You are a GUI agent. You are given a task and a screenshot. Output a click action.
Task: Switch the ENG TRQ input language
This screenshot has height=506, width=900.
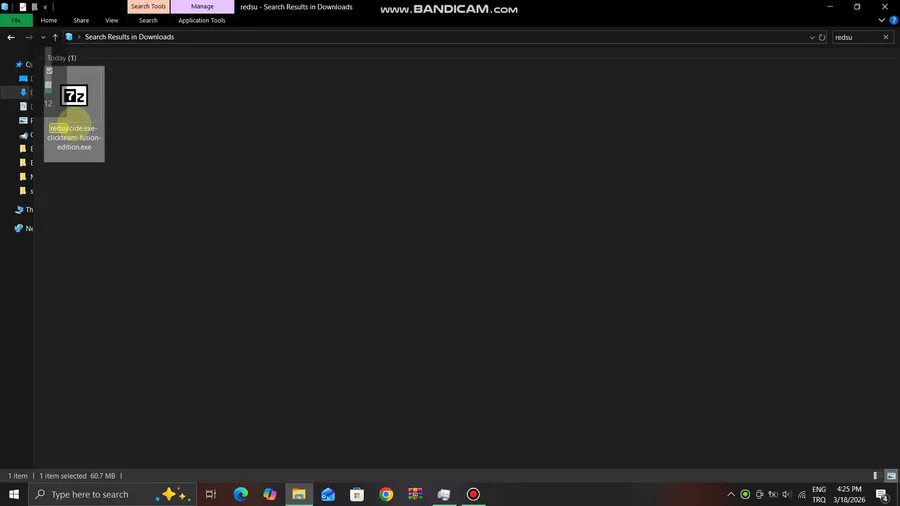click(819, 494)
